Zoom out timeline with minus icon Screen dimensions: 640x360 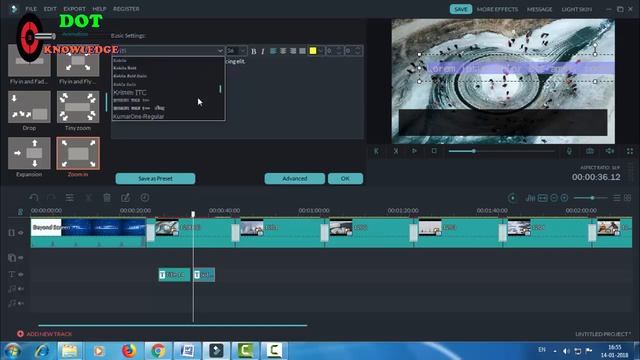click(553, 198)
